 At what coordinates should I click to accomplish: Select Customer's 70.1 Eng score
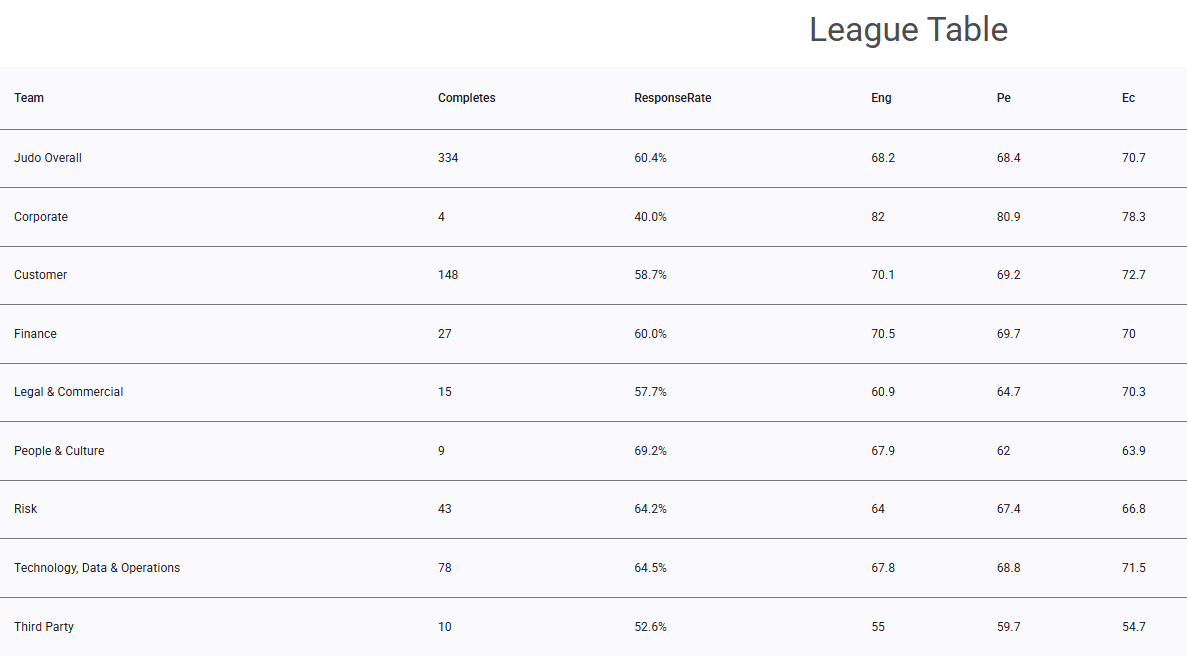(x=883, y=275)
